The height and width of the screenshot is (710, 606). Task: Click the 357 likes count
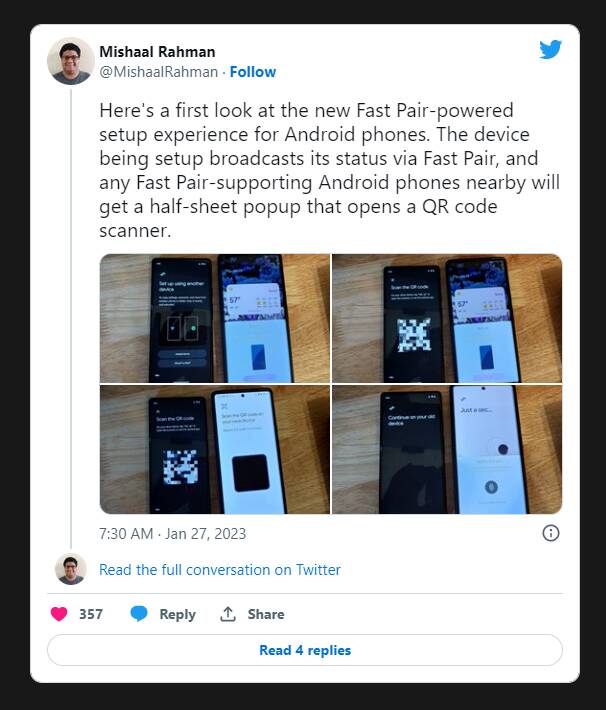point(91,614)
